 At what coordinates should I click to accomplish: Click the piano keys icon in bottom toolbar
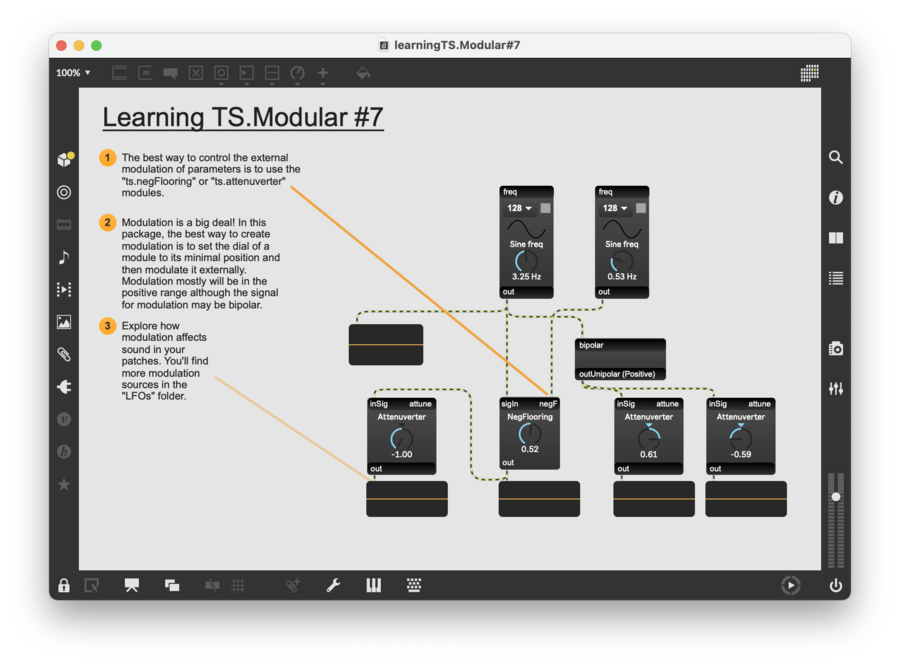[374, 586]
